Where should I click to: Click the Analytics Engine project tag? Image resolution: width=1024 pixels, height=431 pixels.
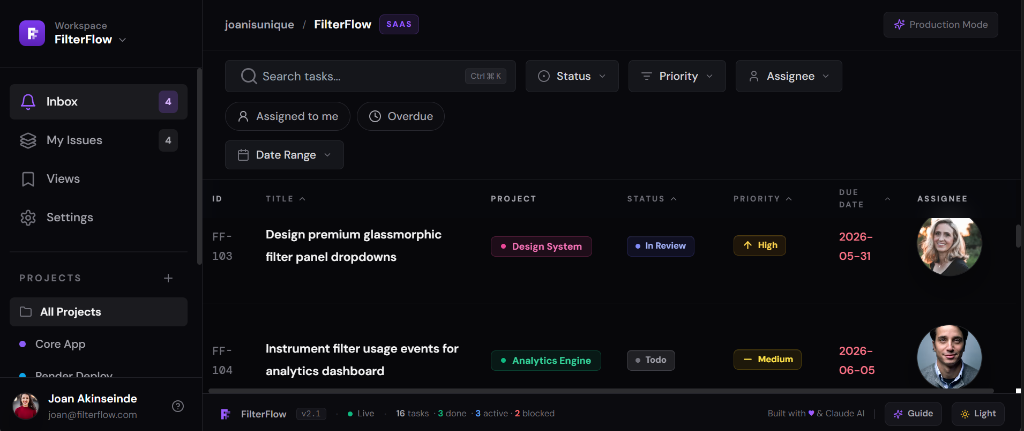tap(546, 360)
